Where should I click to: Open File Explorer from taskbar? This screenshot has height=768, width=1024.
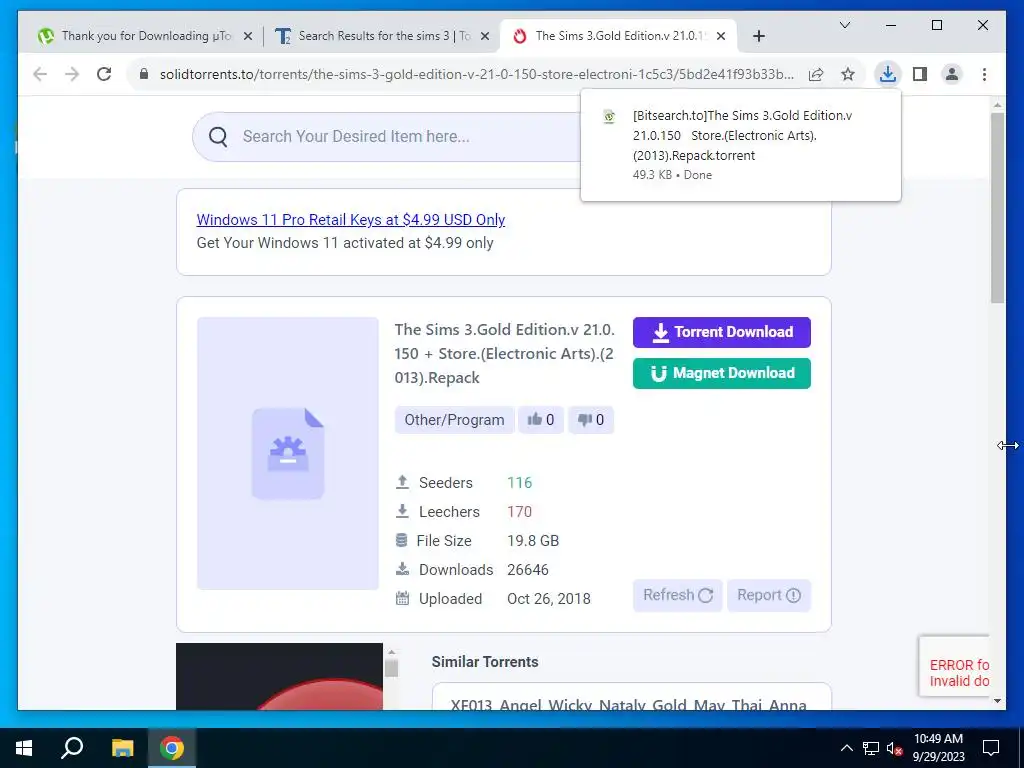click(x=122, y=748)
